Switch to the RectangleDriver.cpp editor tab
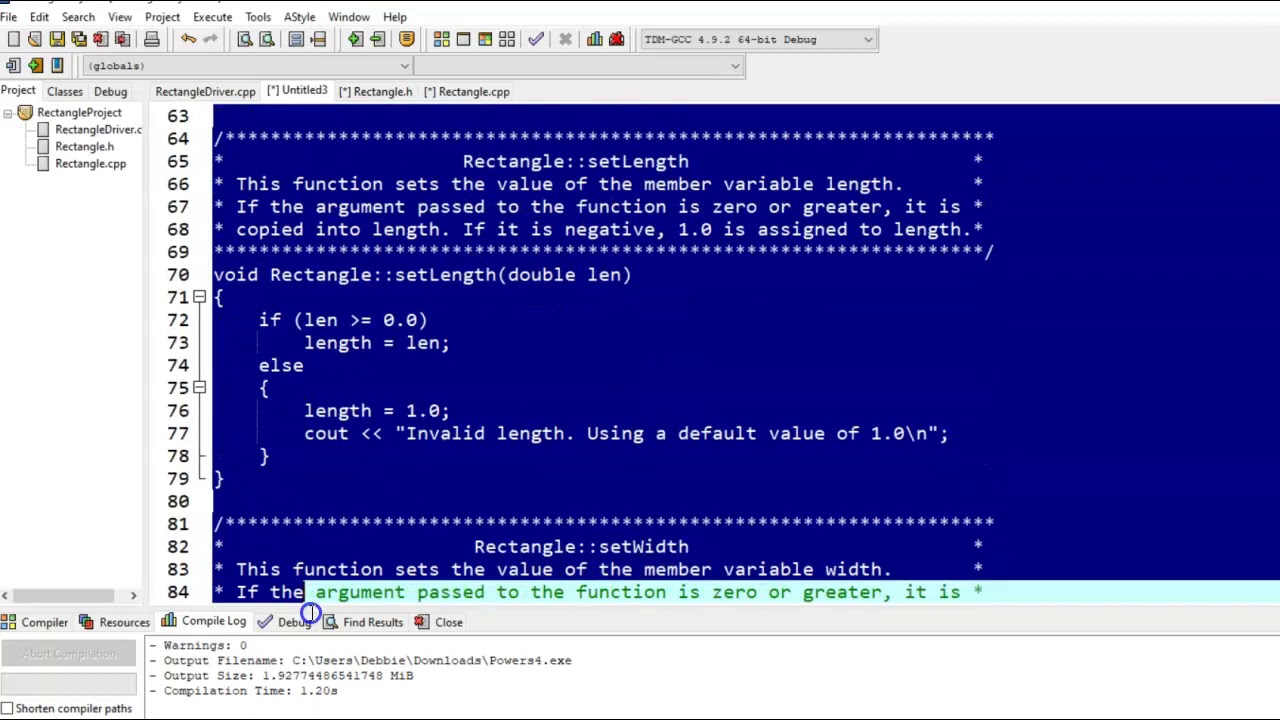Screen dimensions: 1280x720 click(x=205, y=91)
